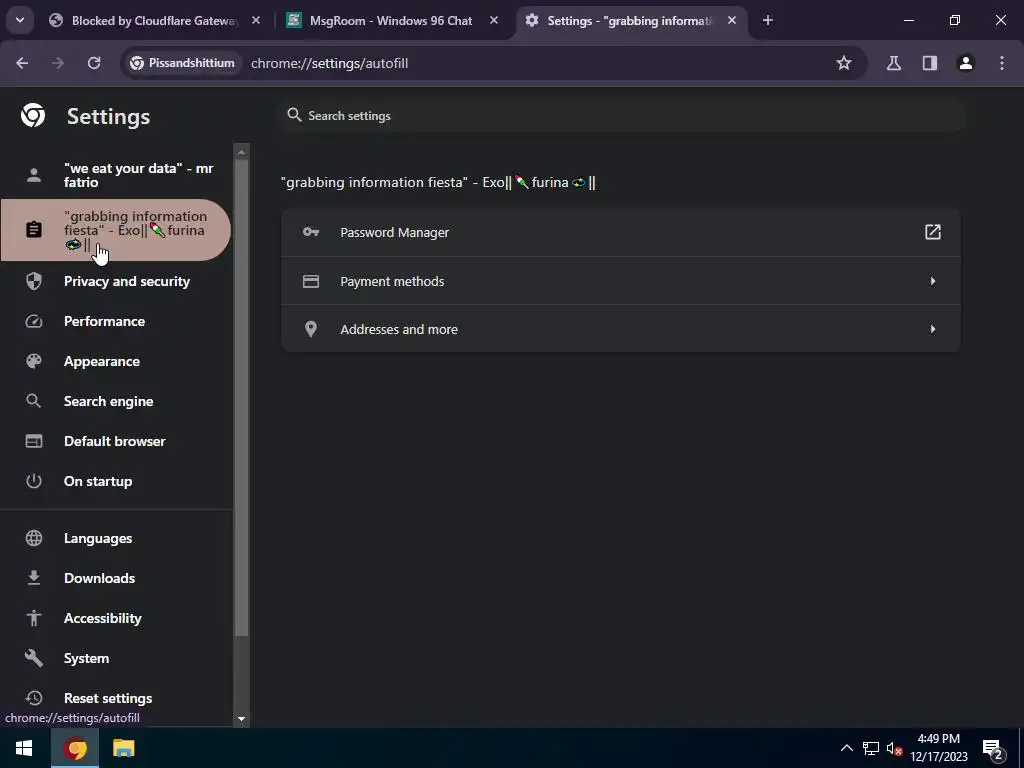The width and height of the screenshot is (1024, 768).
Task: Go back with the back arrow
Action: point(22,63)
